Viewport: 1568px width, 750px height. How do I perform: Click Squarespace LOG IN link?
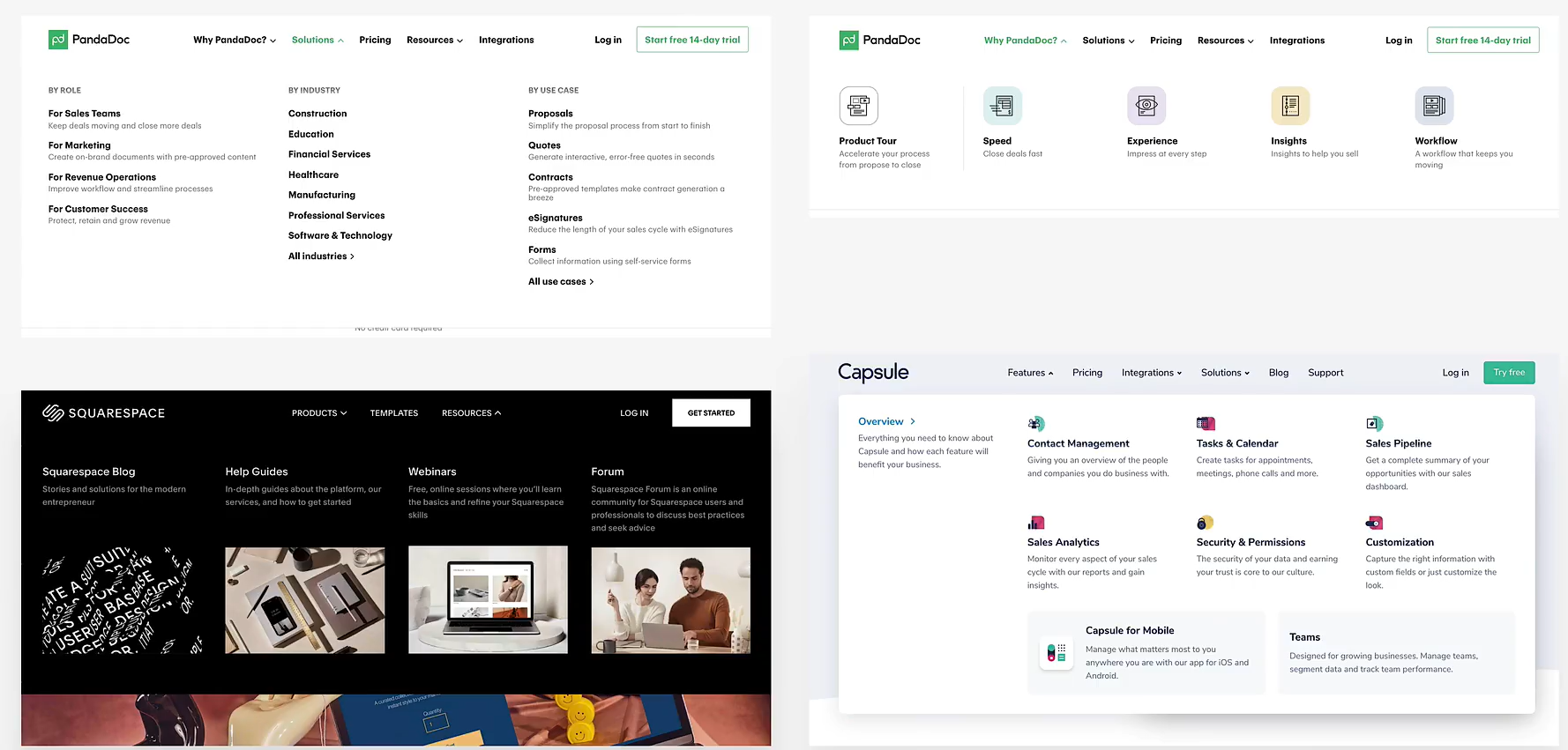pos(634,412)
